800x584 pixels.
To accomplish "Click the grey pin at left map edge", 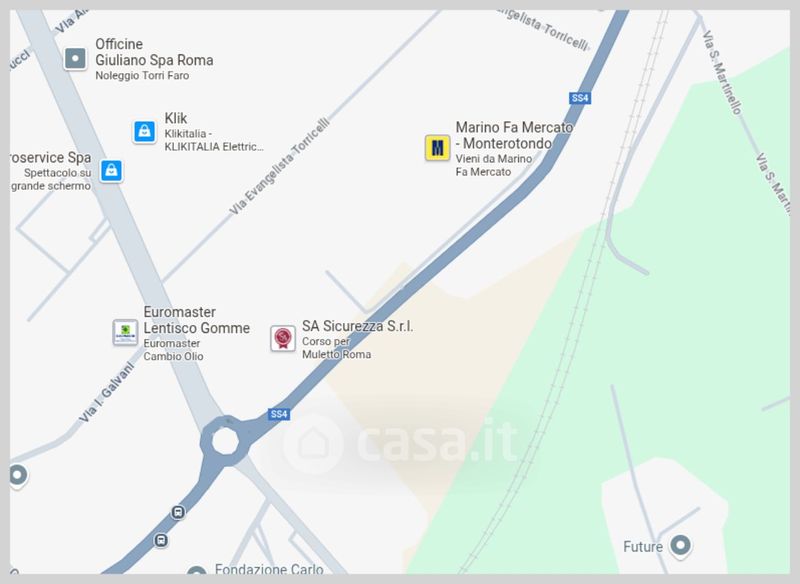I will [x=18, y=476].
